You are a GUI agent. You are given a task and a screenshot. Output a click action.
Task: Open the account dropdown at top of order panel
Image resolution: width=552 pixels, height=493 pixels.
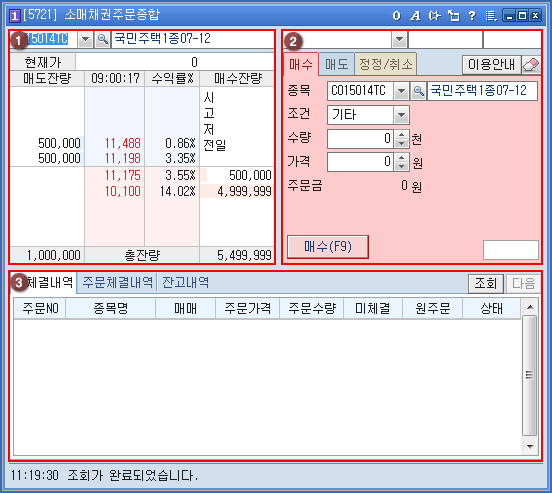coord(399,39)
